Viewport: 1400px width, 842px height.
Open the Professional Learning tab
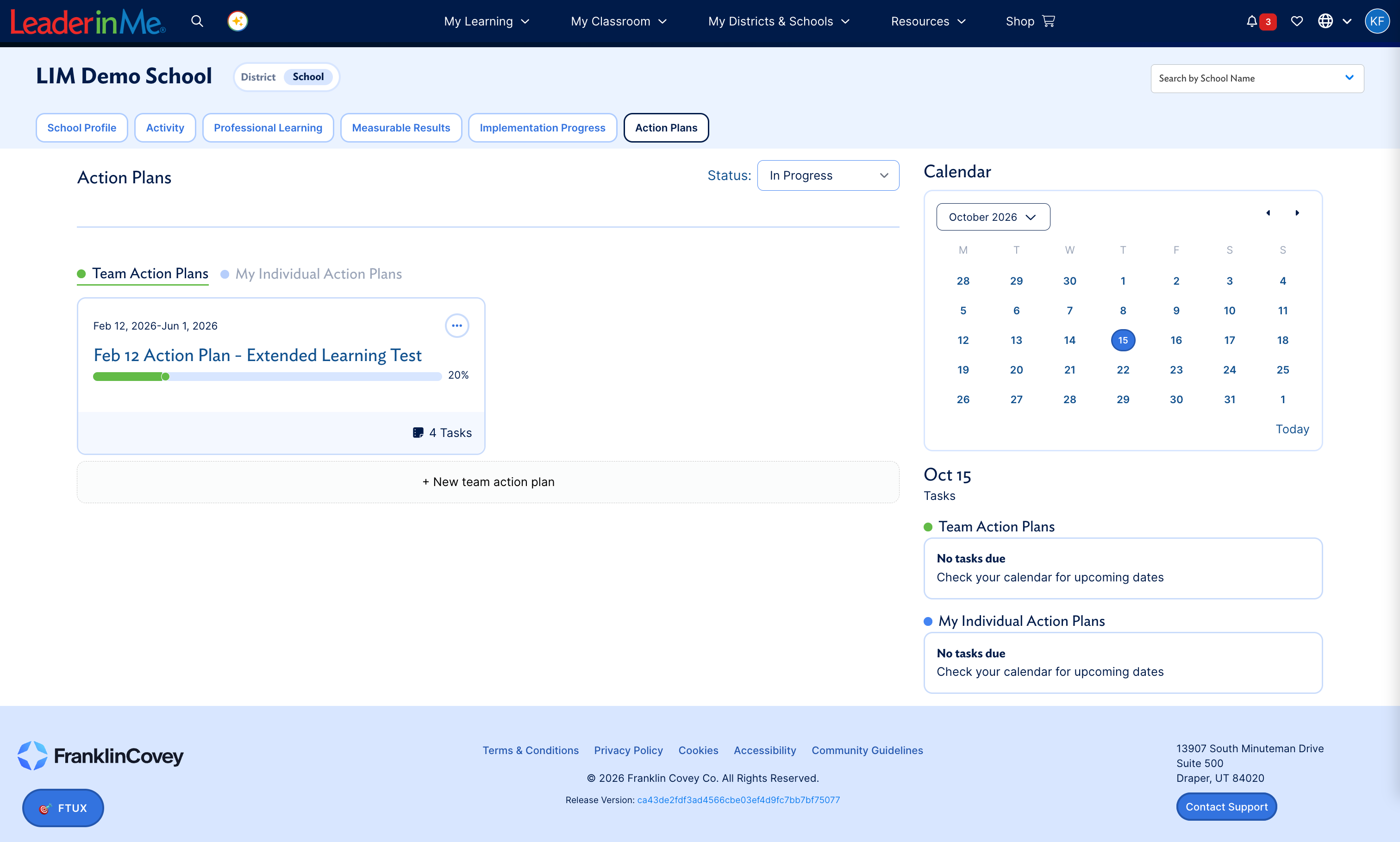[x=268, y=128]
